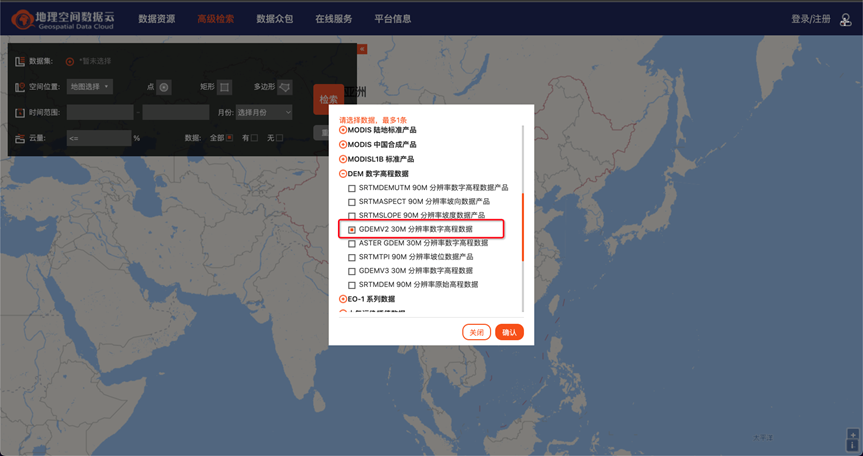The image size is (863, 456).
Task: Check SRTMASPECT 90M dataset checkbox
Action: (x=352, y=202)
